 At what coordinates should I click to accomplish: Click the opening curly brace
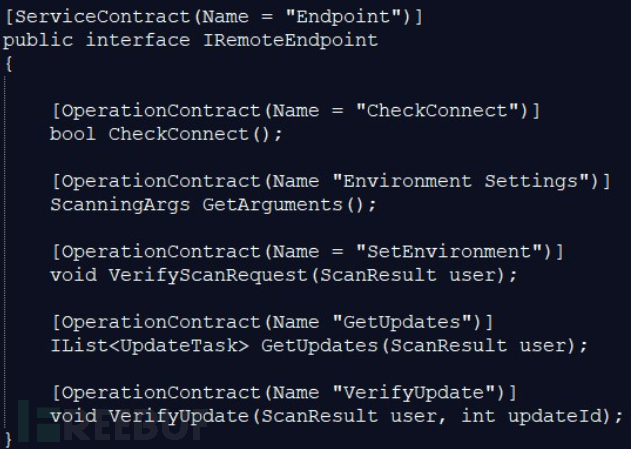point(8,63)
